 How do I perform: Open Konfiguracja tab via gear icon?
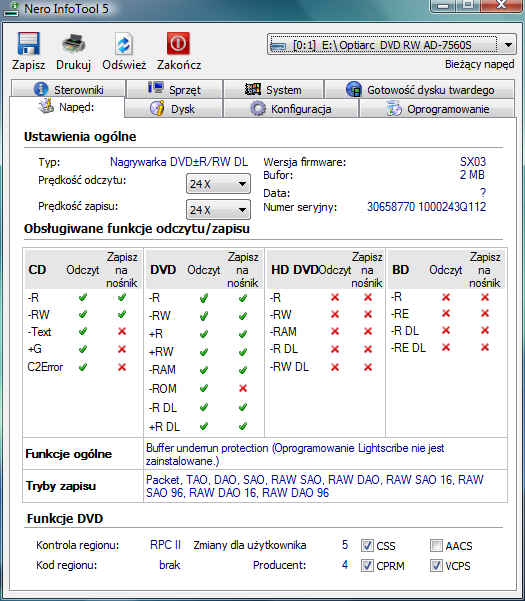(258, 108)
